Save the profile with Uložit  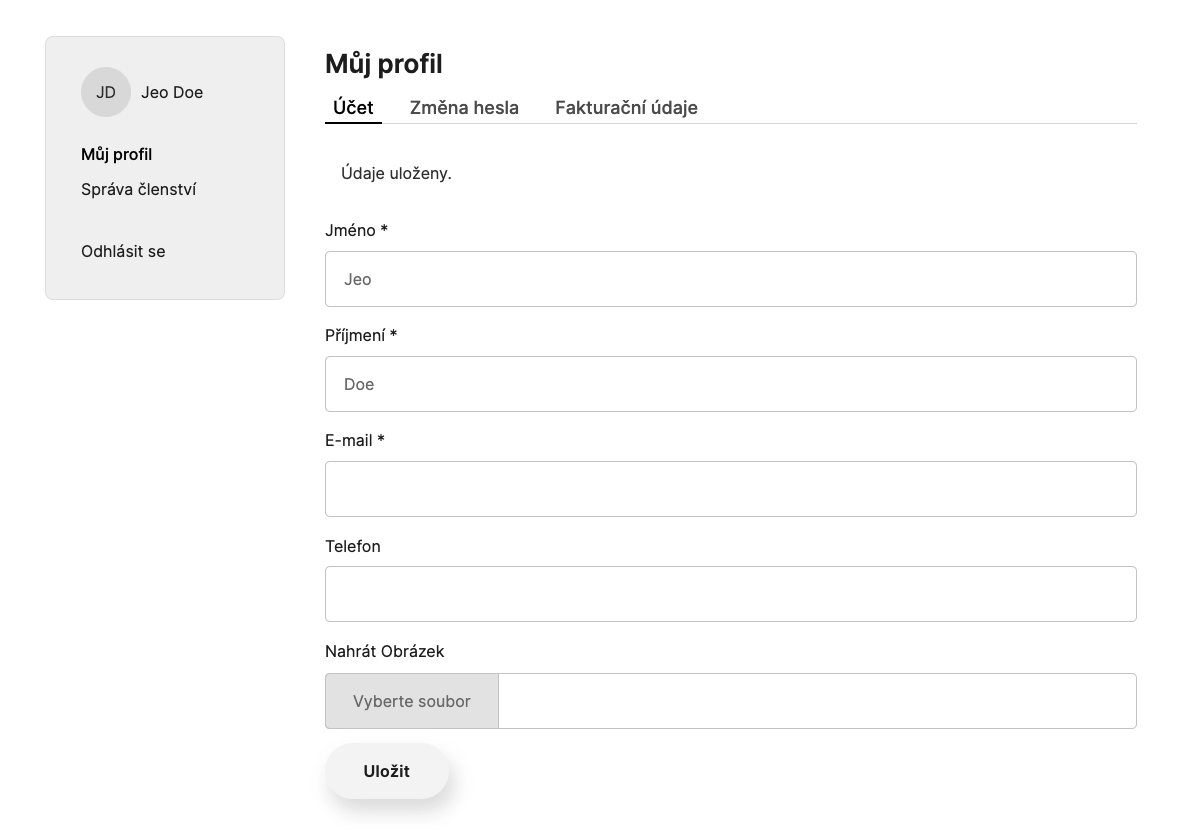(387, 771)
